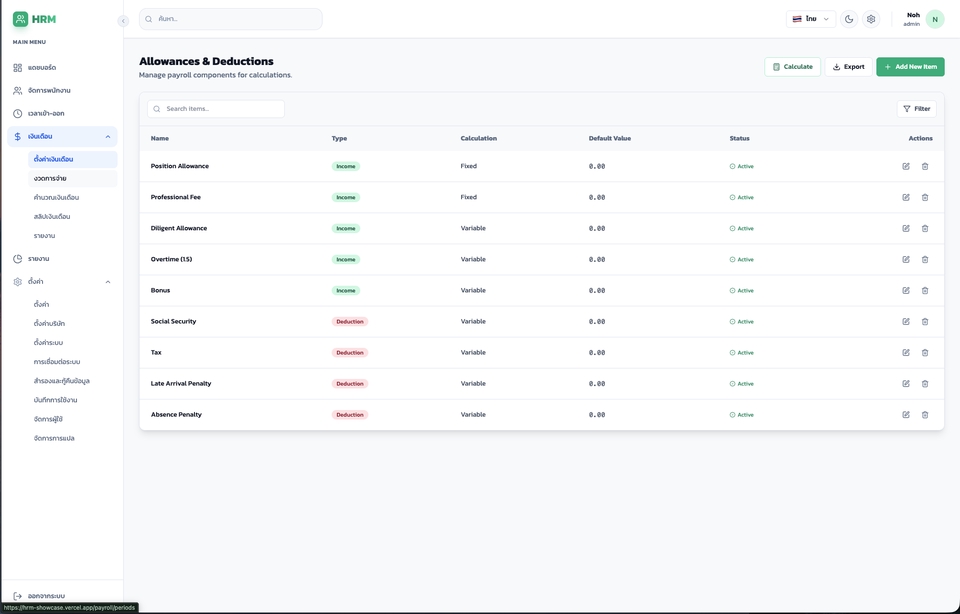Click trash icon for Overtime (1.5) row
This screenshot has height=614, width=960.
[x=925, y=260]
